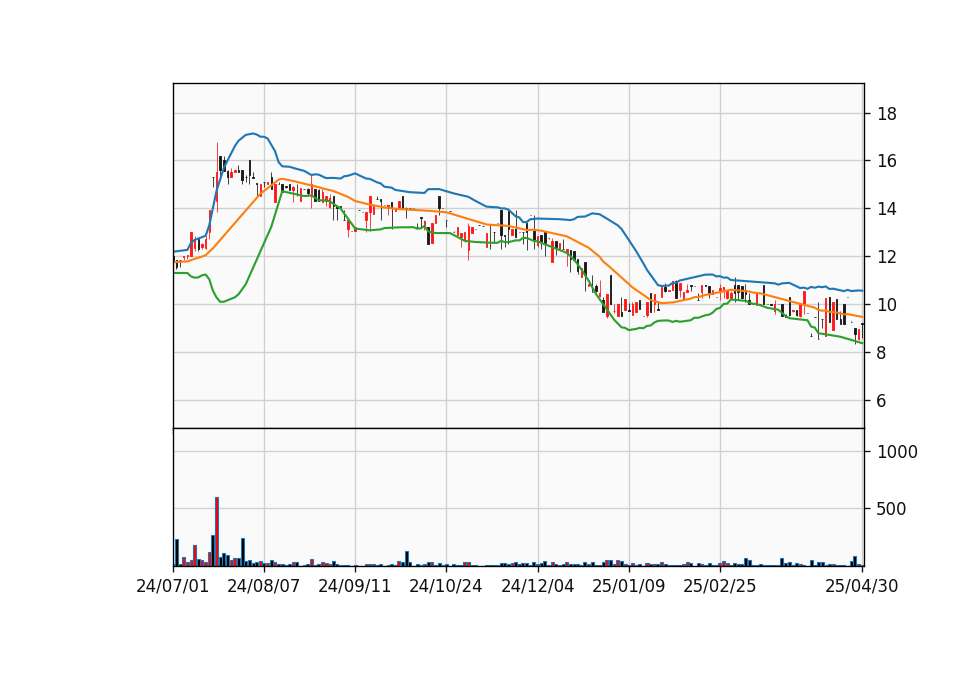This screenshot has height=690, width=960.
Task: Click the price axis value 6
Action: click(x=882, y=401)
